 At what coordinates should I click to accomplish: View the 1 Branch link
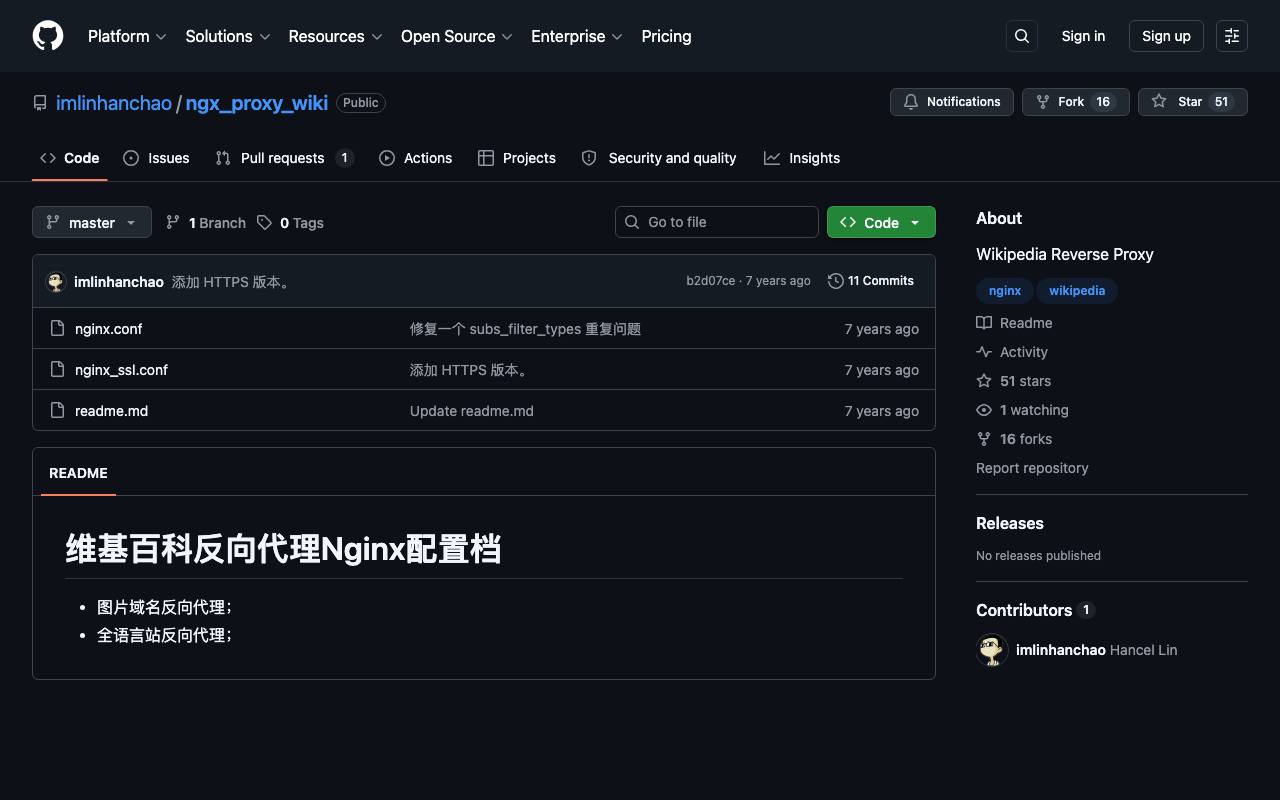[206, 222]
